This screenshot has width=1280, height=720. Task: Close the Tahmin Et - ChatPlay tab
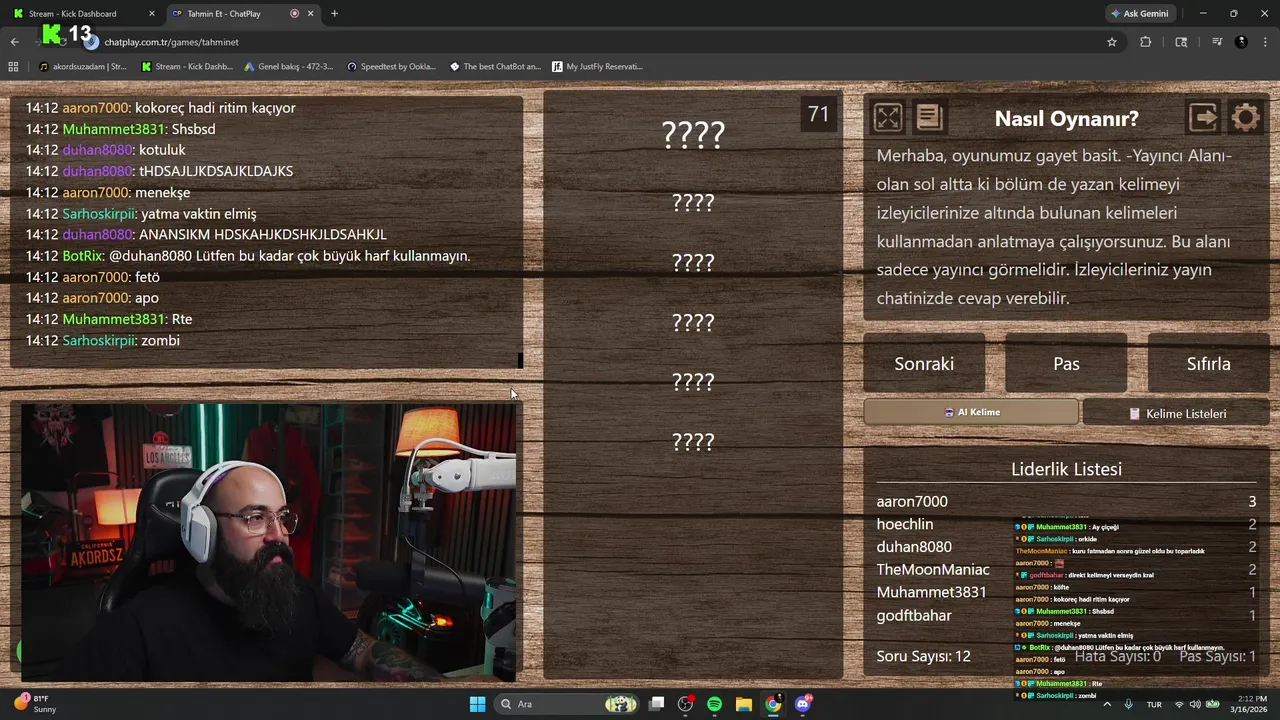click(x=310, y=14)
